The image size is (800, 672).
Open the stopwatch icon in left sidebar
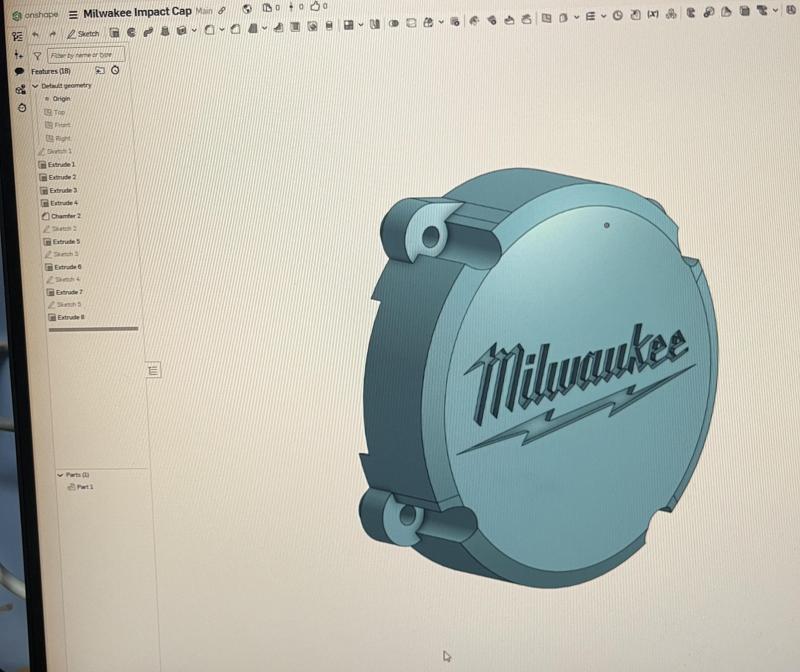point(22,108)
